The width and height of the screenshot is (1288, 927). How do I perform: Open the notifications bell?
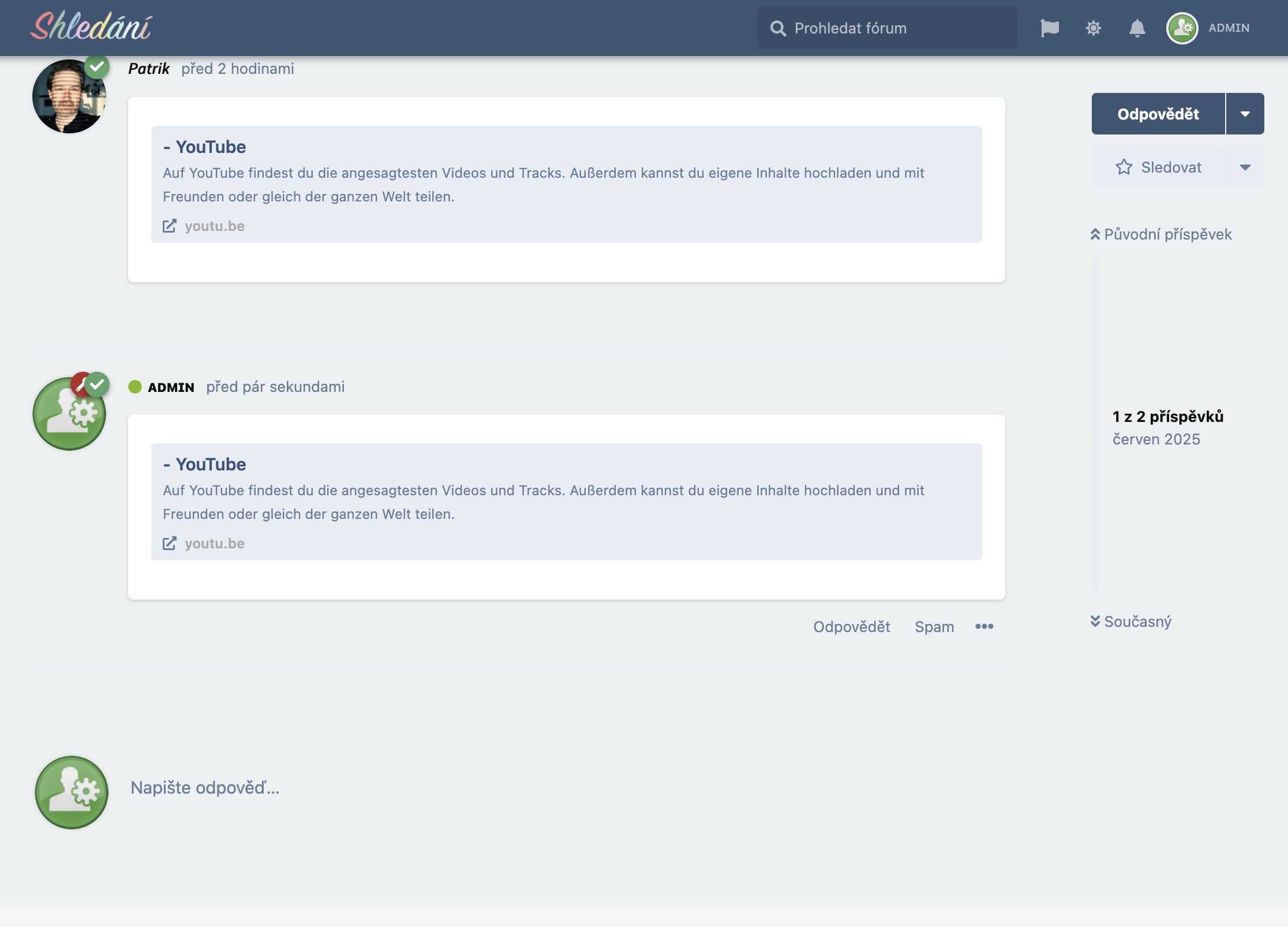pyautogui.click(x=1137, y=28)
